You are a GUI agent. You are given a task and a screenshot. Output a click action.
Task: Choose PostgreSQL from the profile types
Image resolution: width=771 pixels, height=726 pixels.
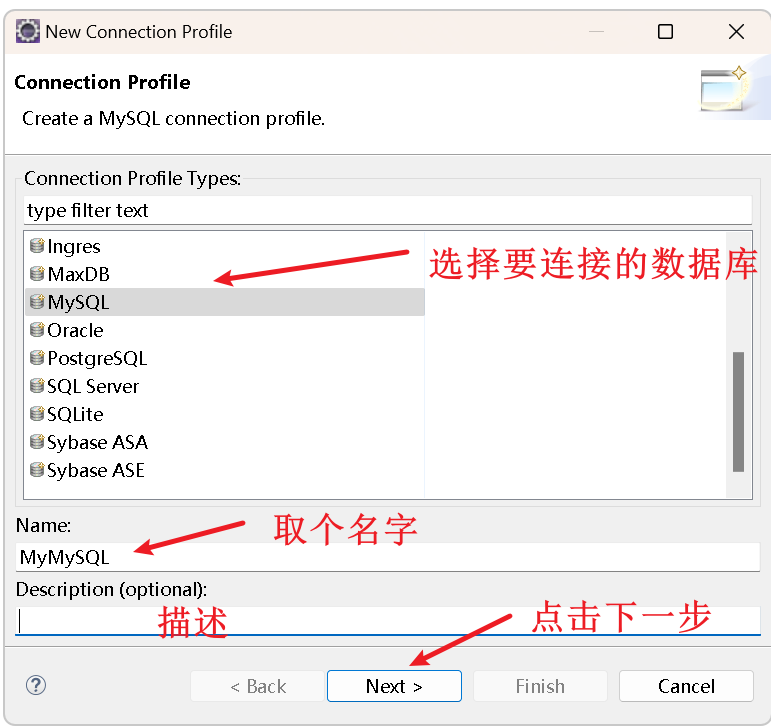(x=225, y=358)
